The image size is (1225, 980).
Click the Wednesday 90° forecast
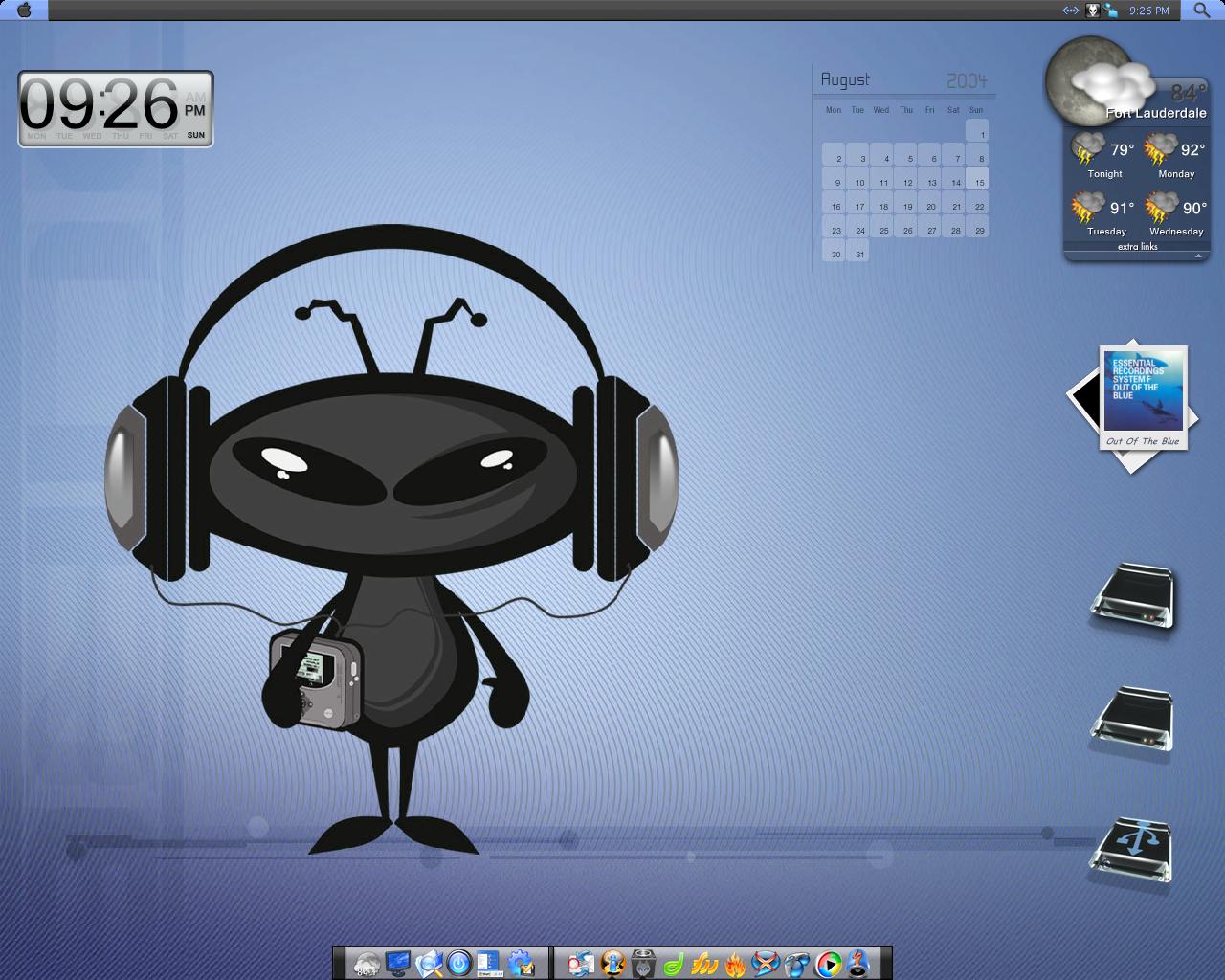tap(1176, 213)
